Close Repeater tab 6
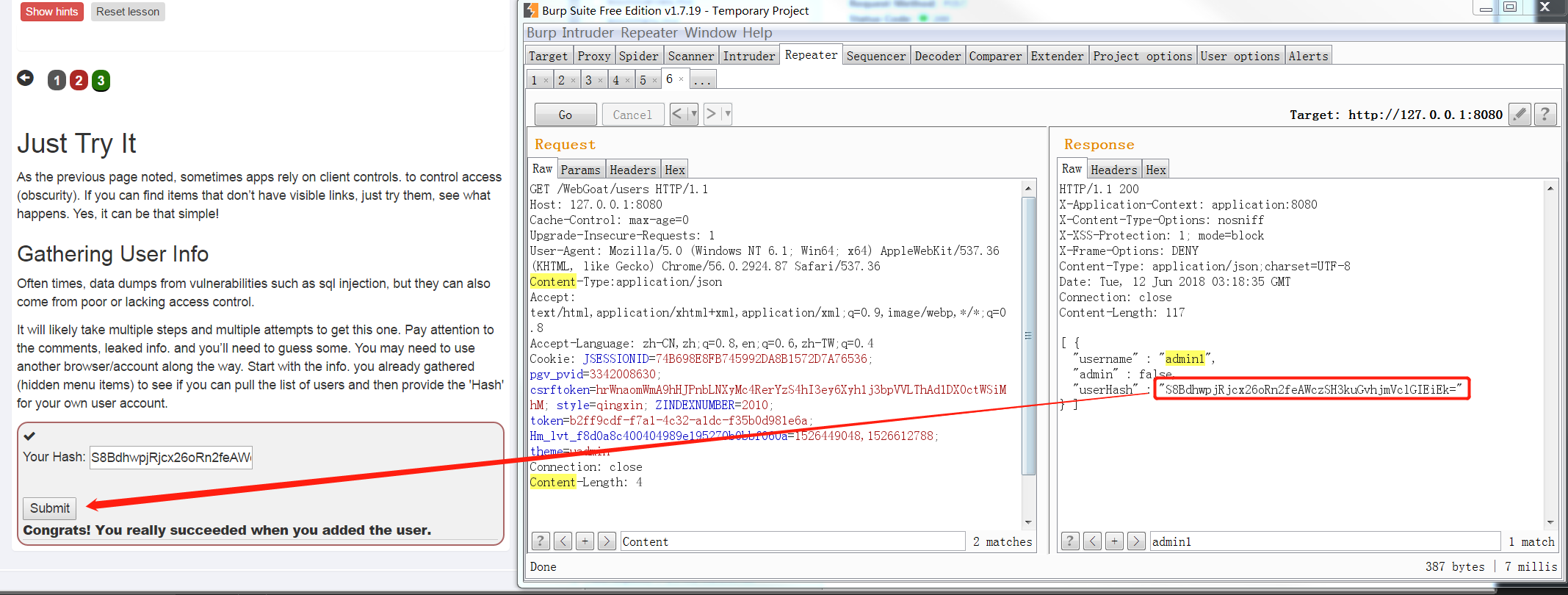Screen dimensions: 1568x595 681,79
